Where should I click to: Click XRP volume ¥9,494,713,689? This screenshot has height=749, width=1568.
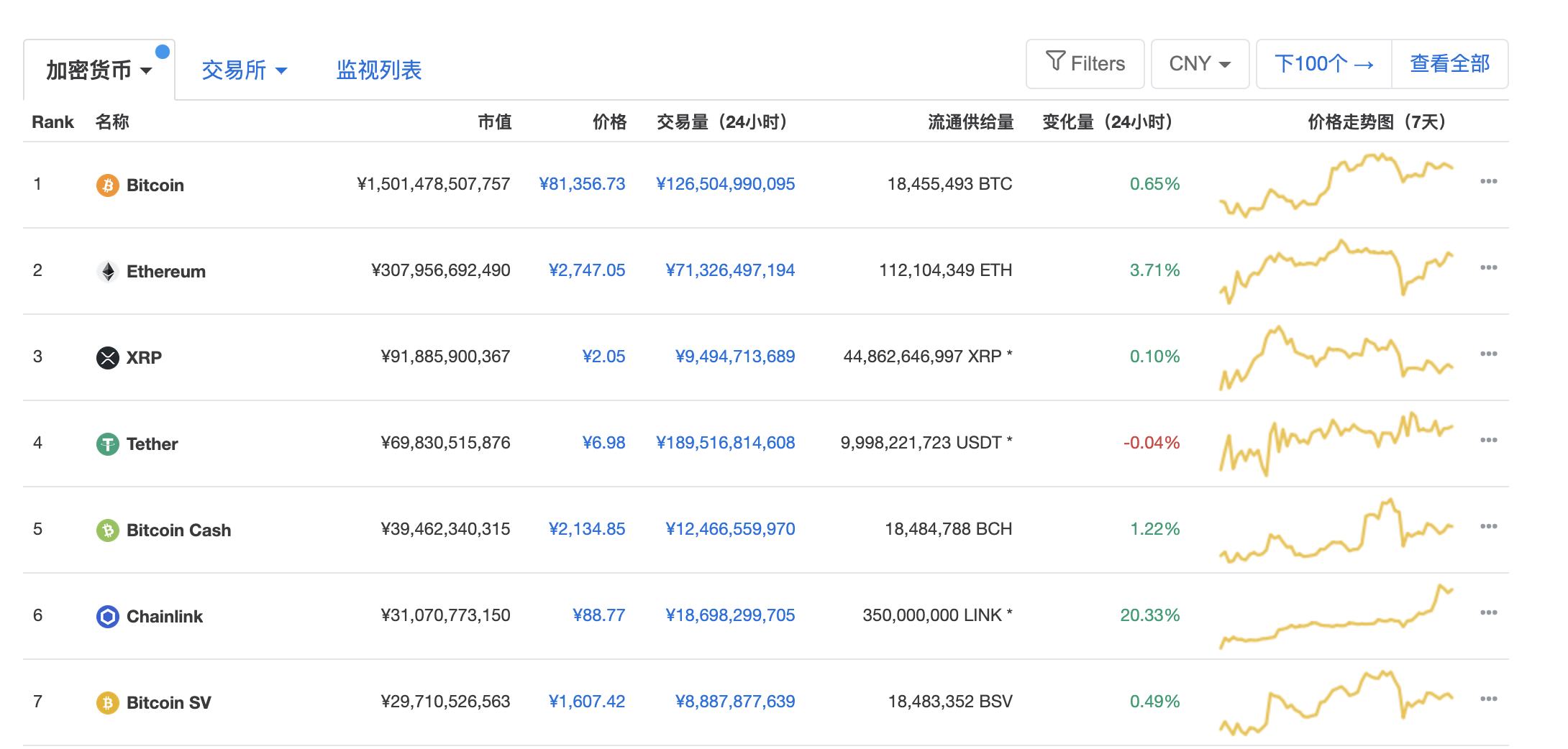click(735, 357)
